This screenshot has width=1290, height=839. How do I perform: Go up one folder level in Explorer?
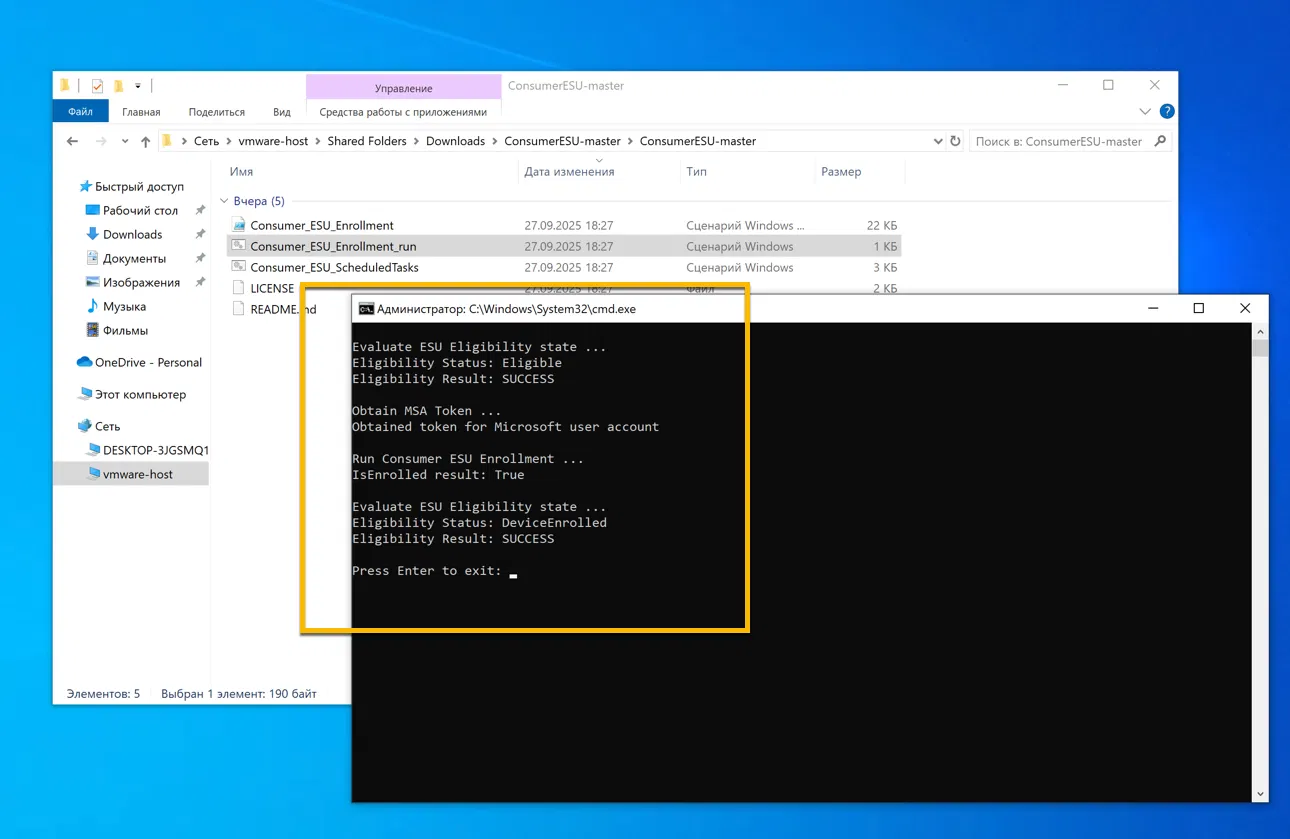click(x=146, y=141)
